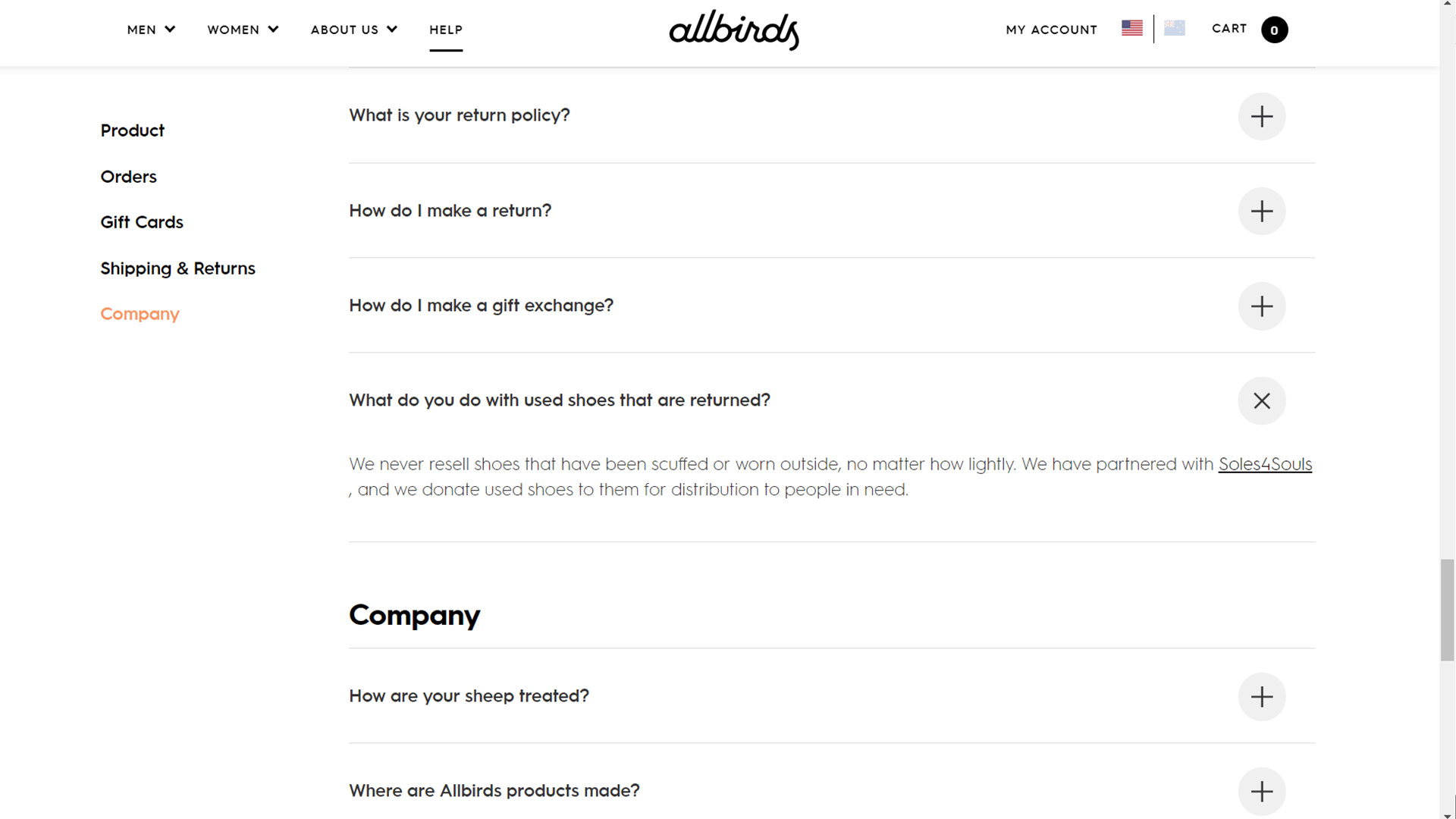Click the plus icon beside return policy question
Screen dimensions: 1456x819
[1261, 116]
